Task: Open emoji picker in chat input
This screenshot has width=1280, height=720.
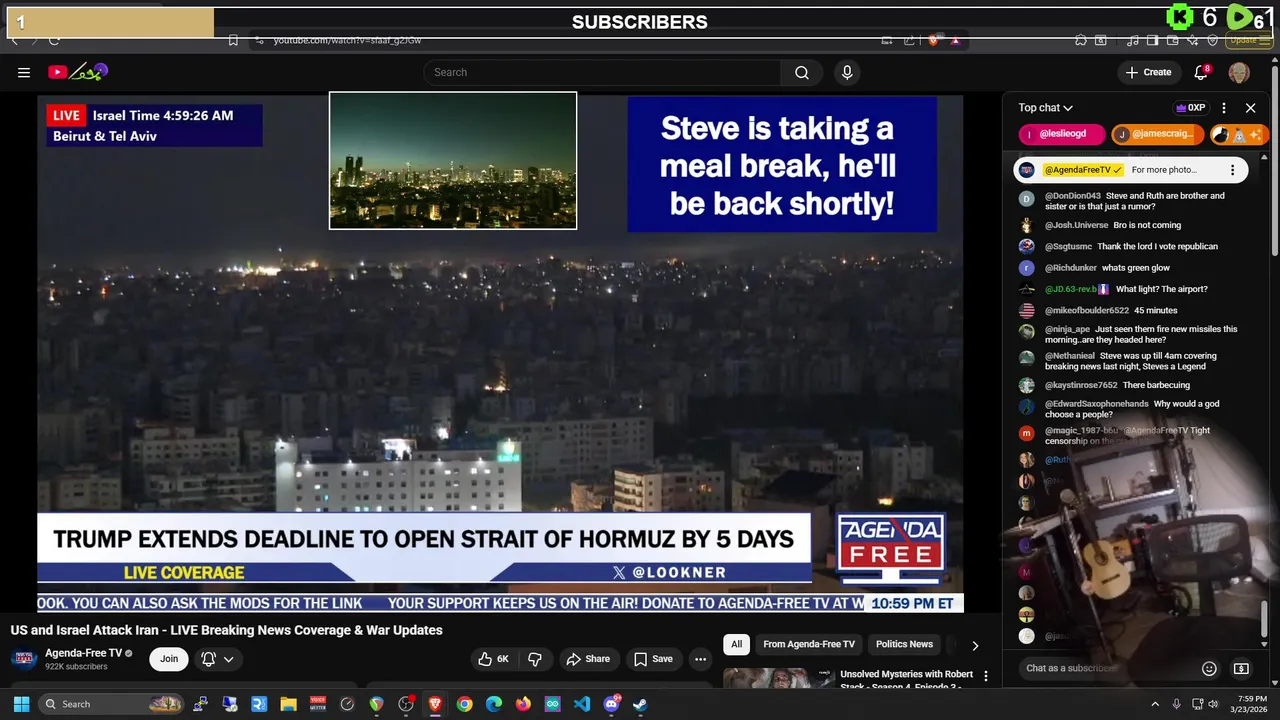Action: (1209, 668)
